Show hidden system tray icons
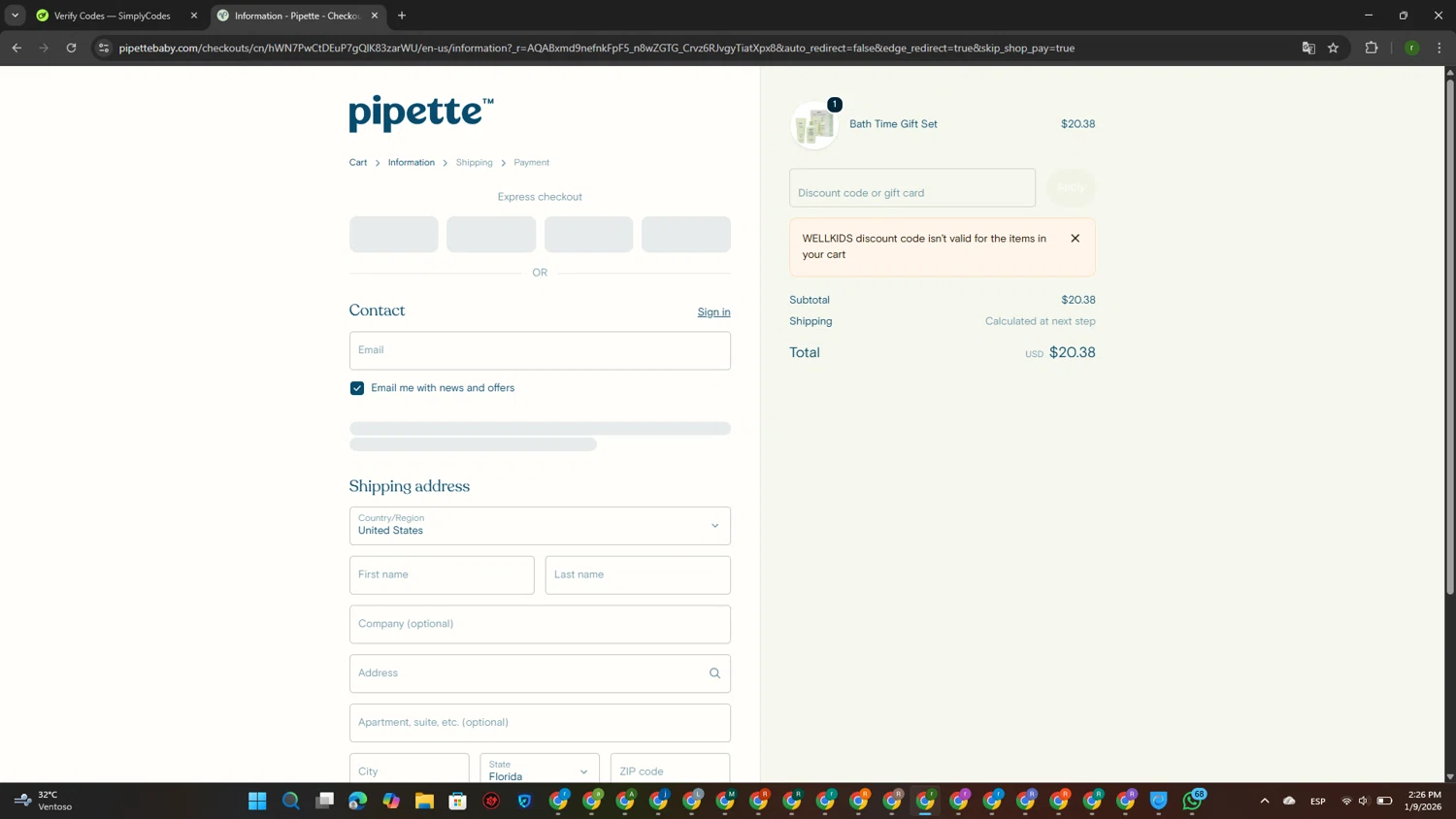1456x819 pixels. click(x=1265, y=801)
